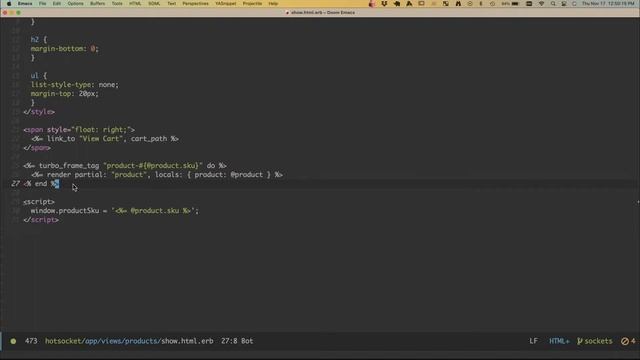Click the closing </style> tag
This screenshot has width=640, height=360.
coord(39,112)
